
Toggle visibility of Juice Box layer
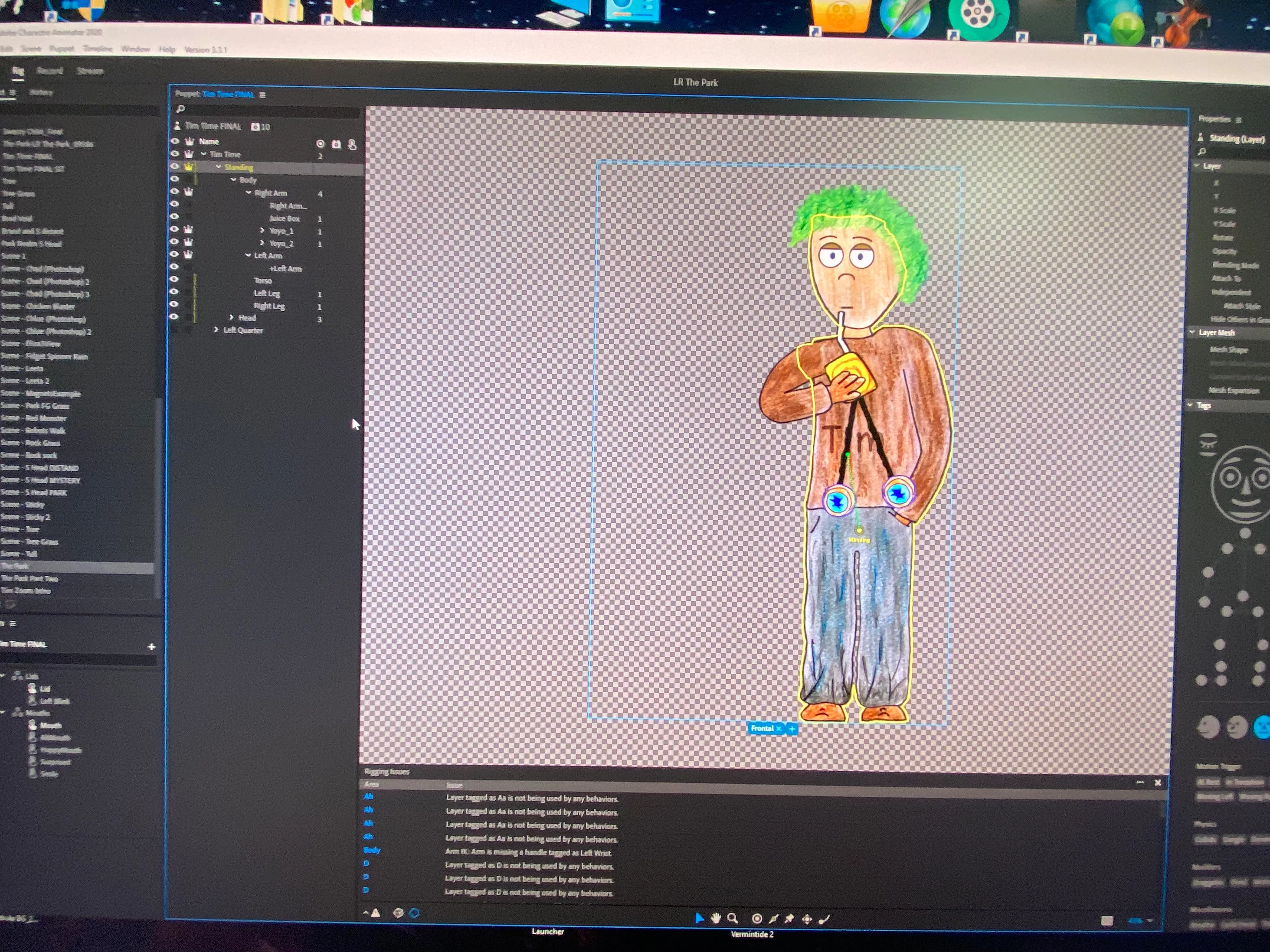point(174,217)
